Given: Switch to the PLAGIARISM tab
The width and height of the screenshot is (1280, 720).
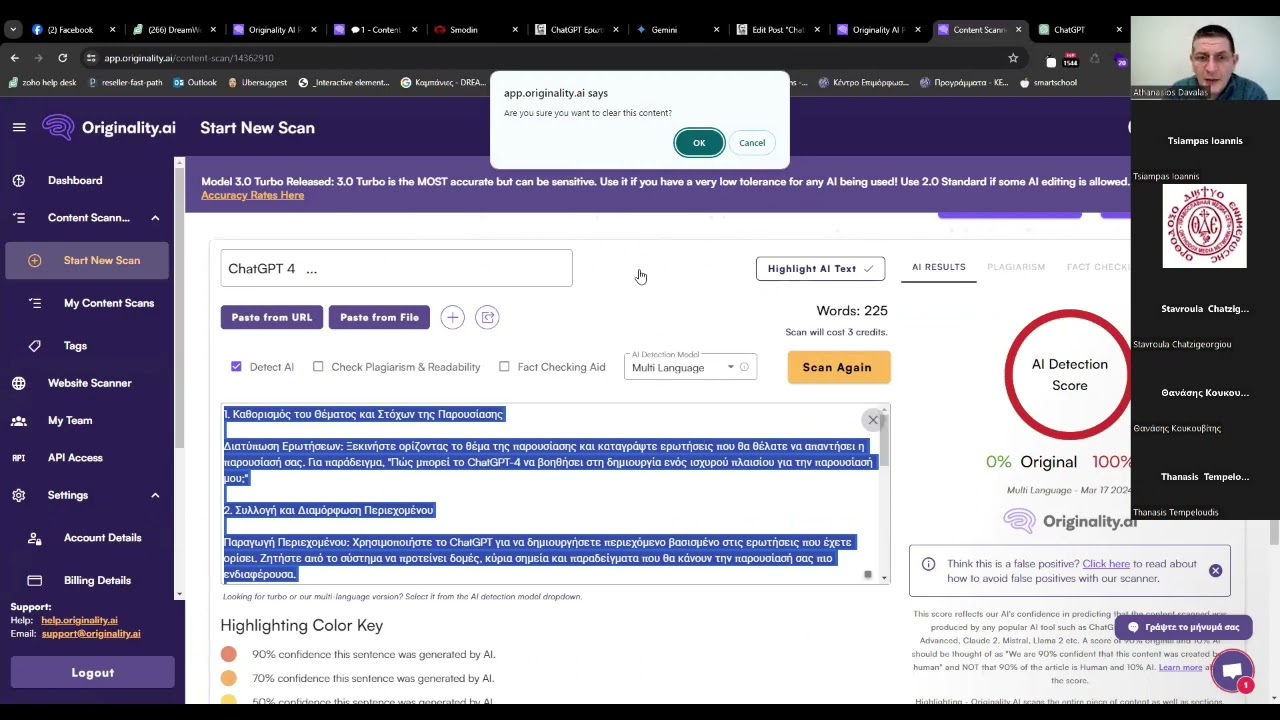Looking at the screenshot, I should pyautogui.click(x=1016, y=267).
